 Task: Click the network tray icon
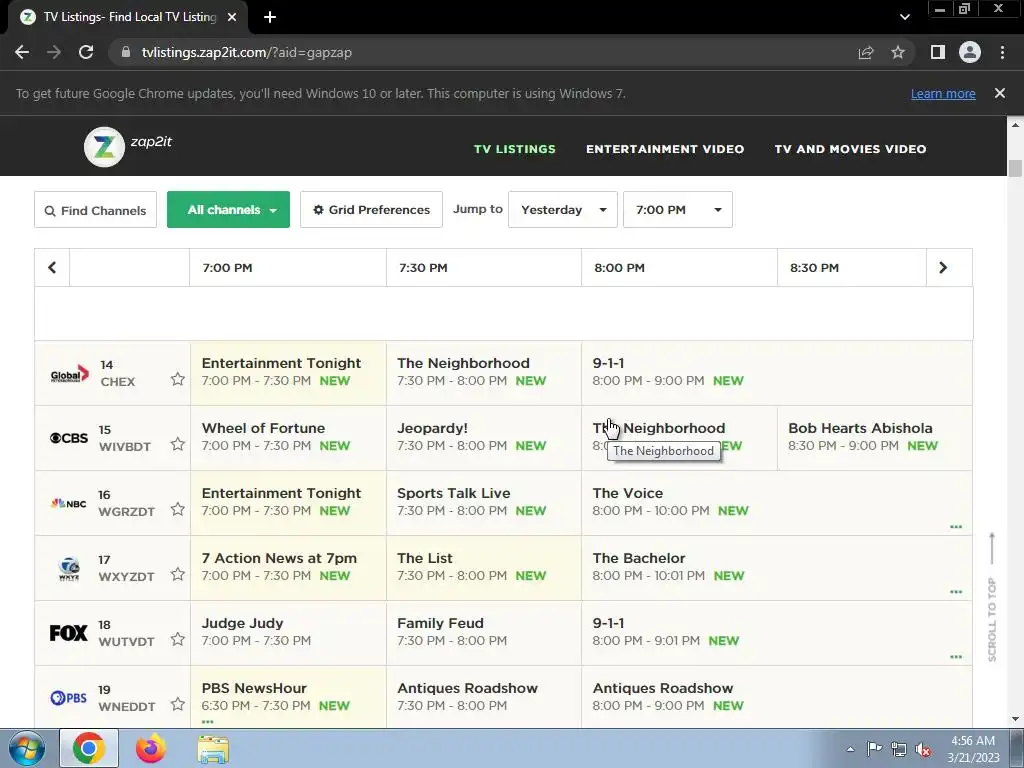tap(899, 749)
